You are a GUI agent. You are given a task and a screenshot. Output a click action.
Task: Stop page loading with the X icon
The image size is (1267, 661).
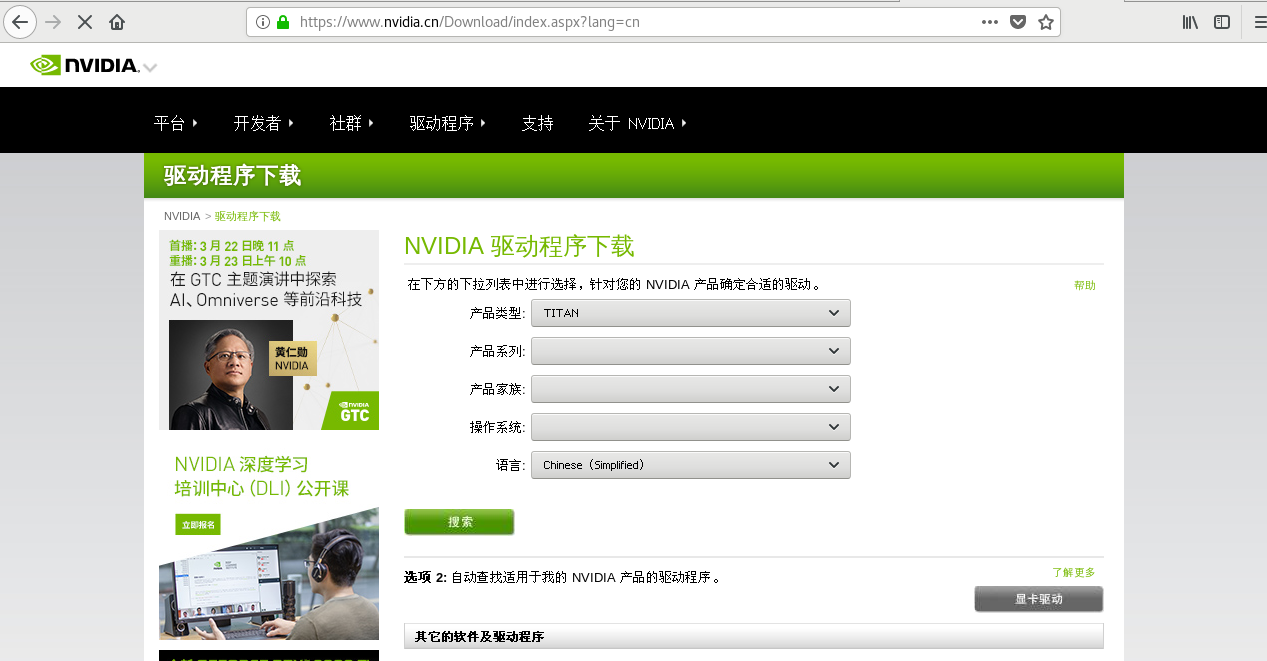point(83,21)
